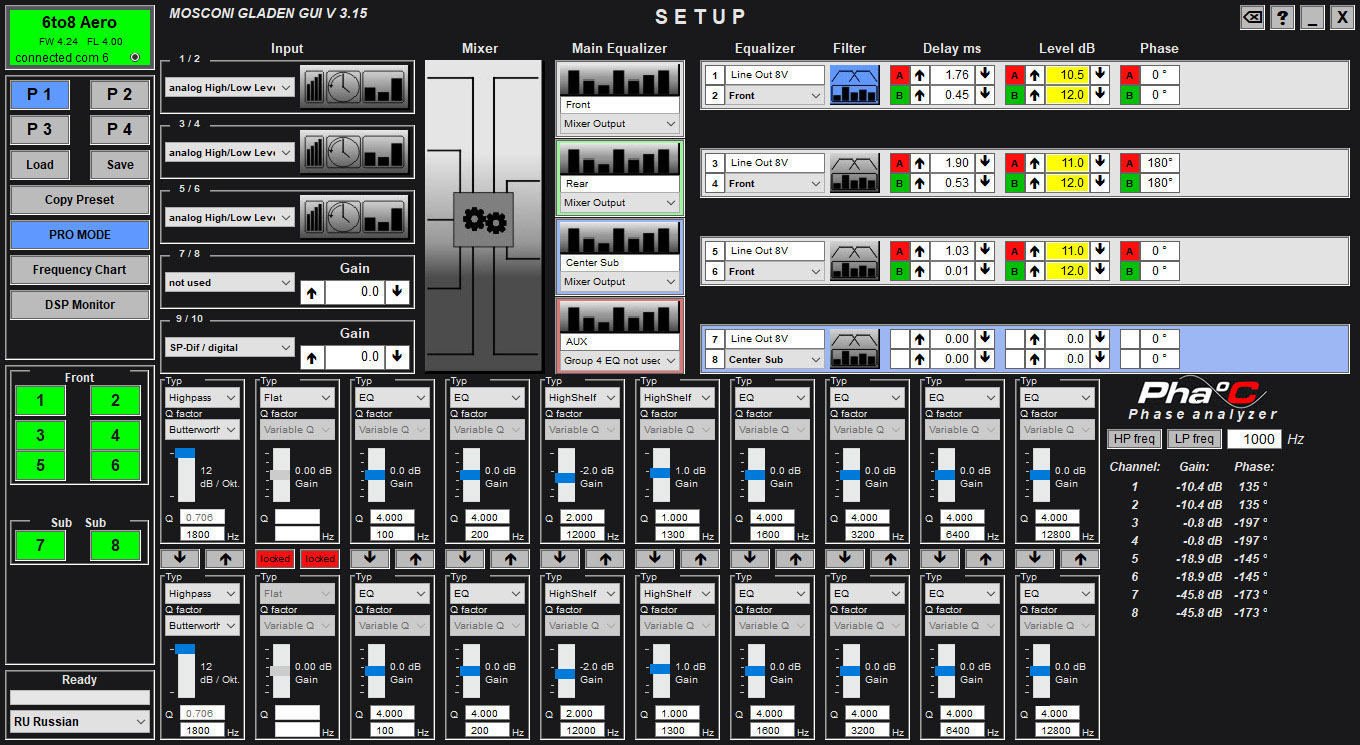Adjust upper 12000 Hz HighShelf gain slider
Screen dimensions: 1360x745
tap(565, 476)
